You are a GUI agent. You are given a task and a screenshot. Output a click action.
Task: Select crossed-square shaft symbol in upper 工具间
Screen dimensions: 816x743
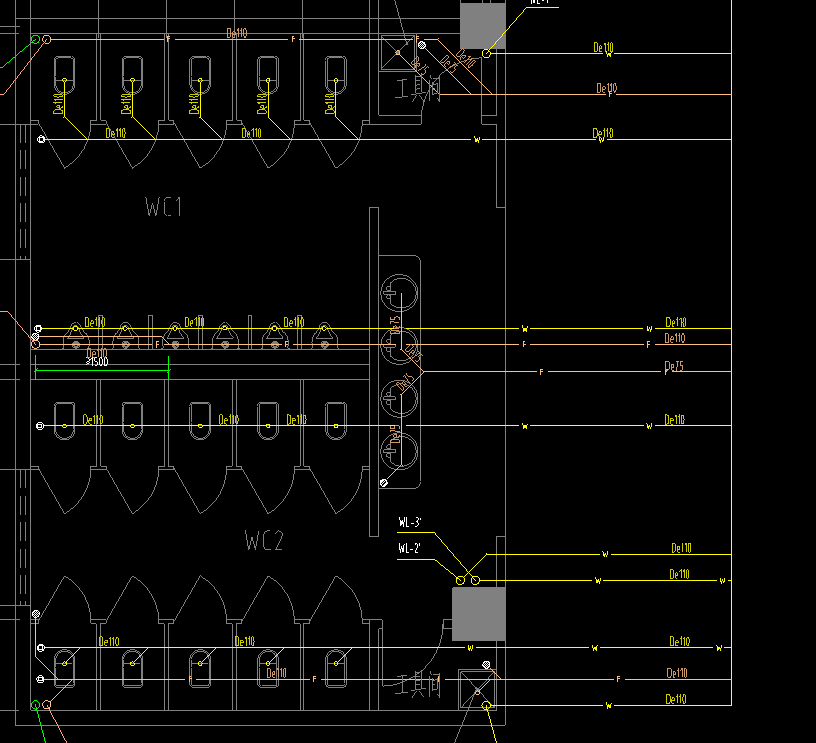pos(398,53)
